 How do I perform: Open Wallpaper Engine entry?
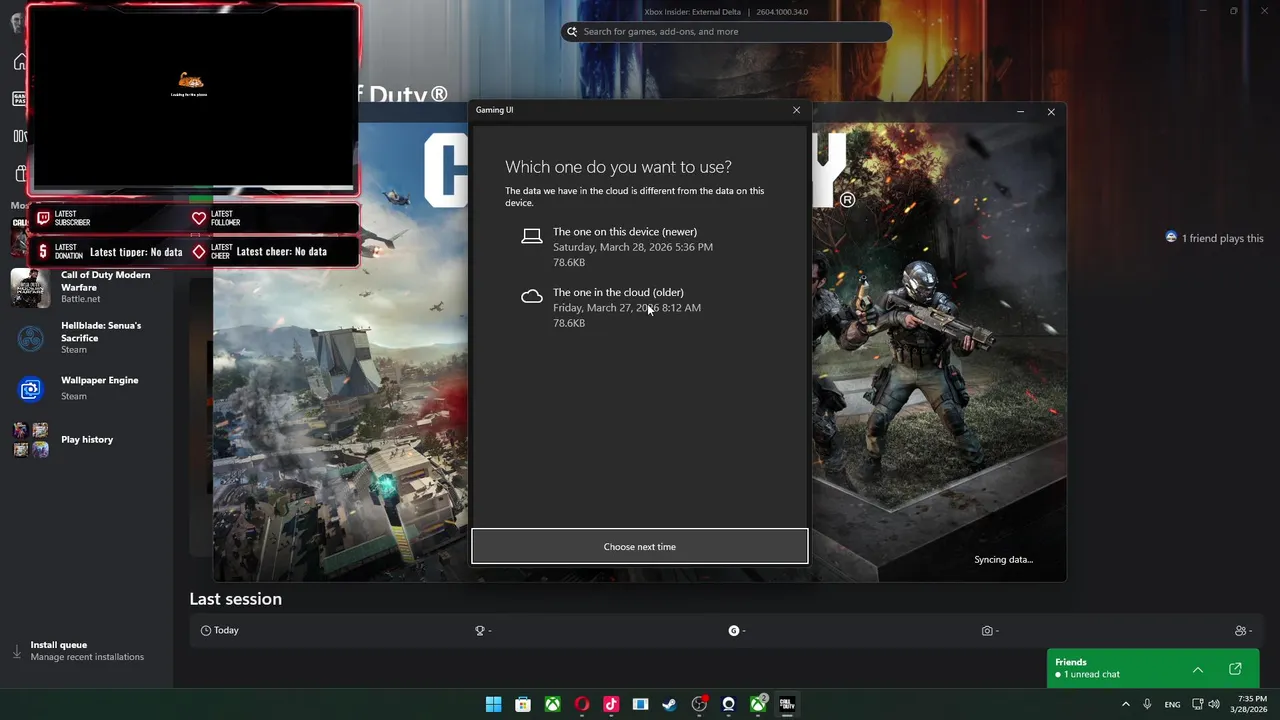[87, 388]
